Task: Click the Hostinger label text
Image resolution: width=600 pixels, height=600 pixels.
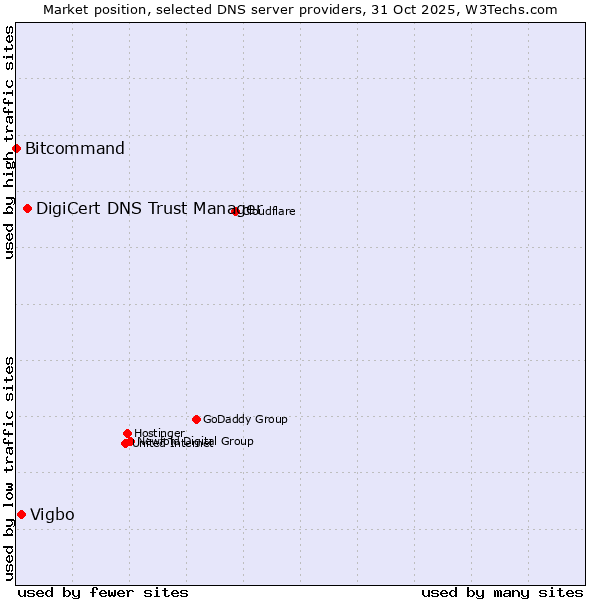Action: click(159, 433)
